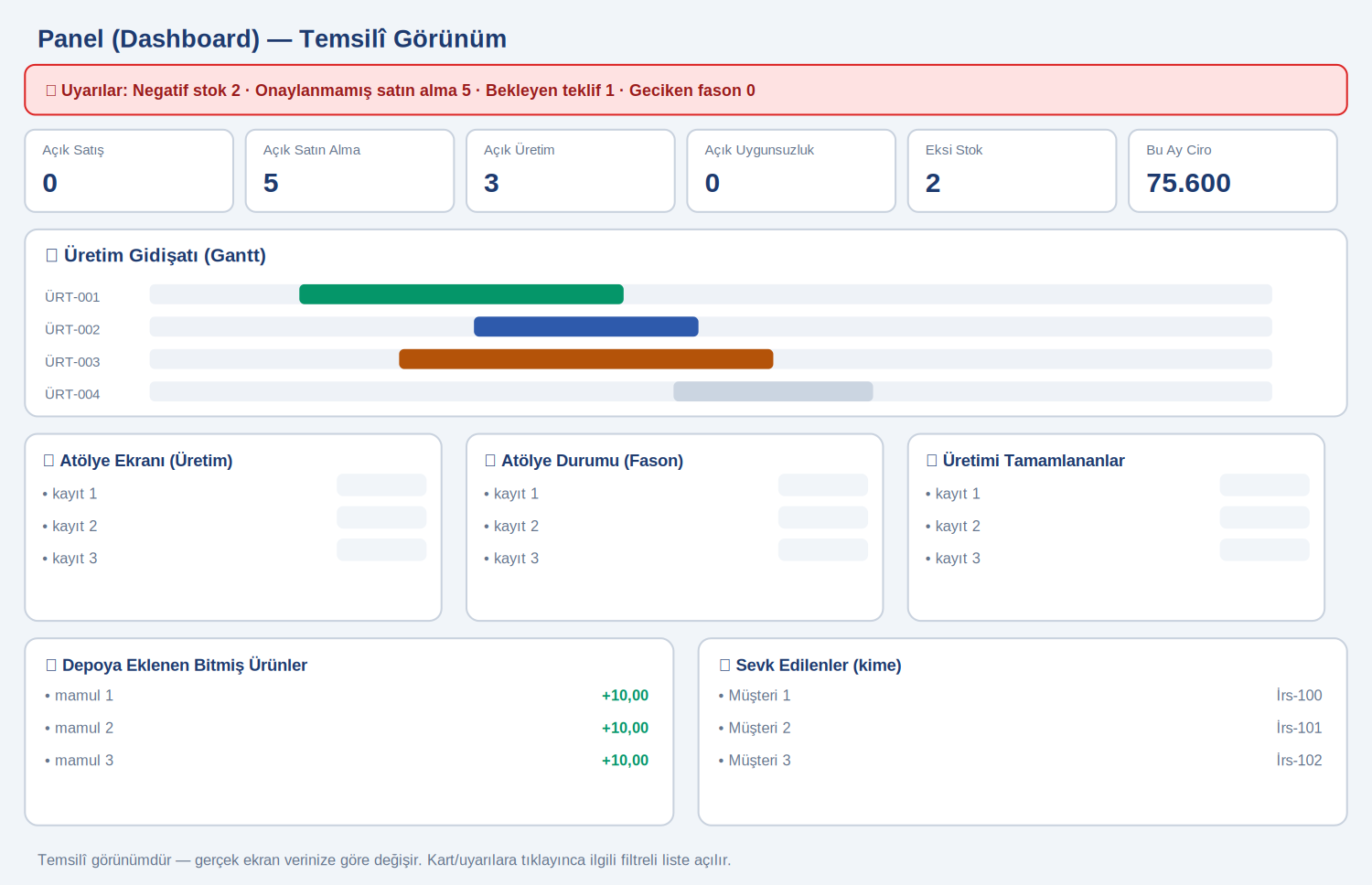
Task: Click the Açık Uygunsuzluk card
Action: (791, 171)
